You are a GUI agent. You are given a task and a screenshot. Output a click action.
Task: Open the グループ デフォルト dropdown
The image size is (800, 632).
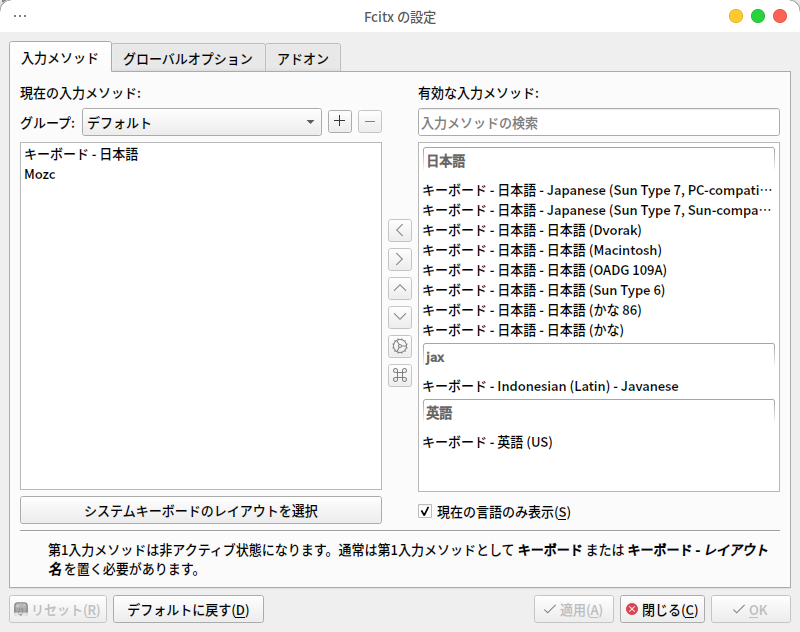[x=200, y=123]
